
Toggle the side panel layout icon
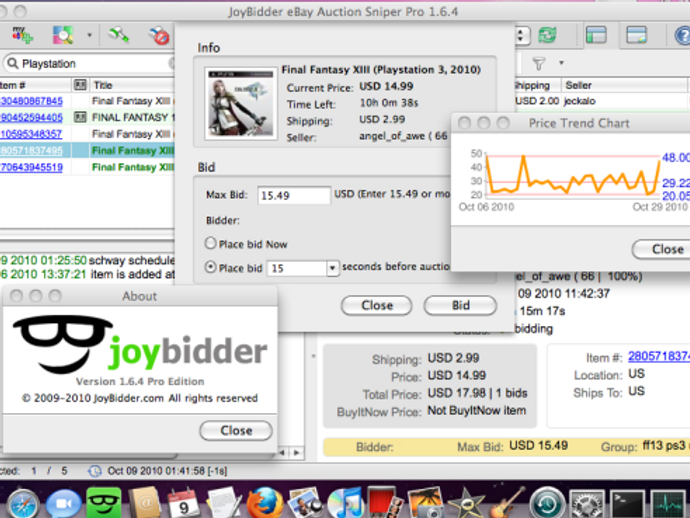coord(596,35)
